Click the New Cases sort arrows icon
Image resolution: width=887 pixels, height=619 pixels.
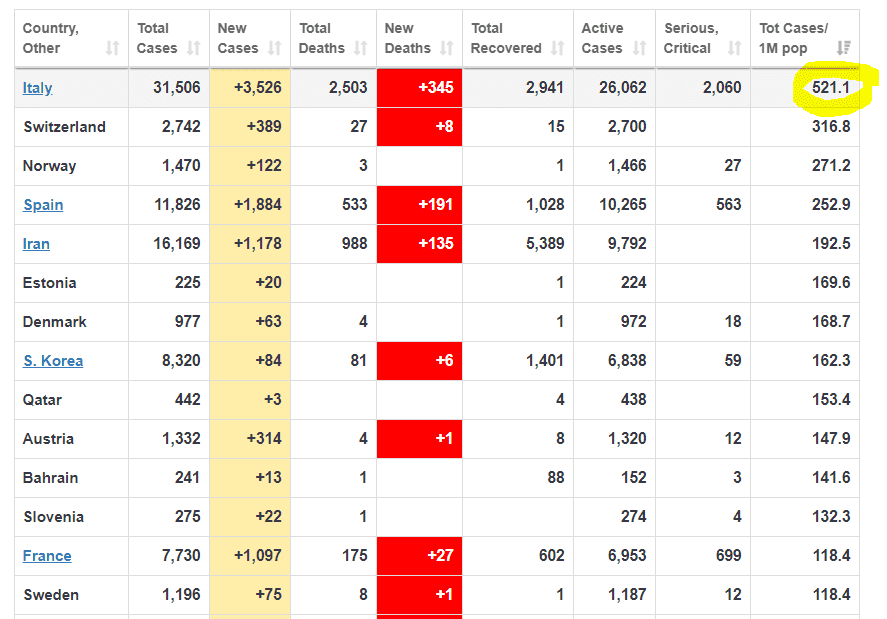tap(275, 48)
